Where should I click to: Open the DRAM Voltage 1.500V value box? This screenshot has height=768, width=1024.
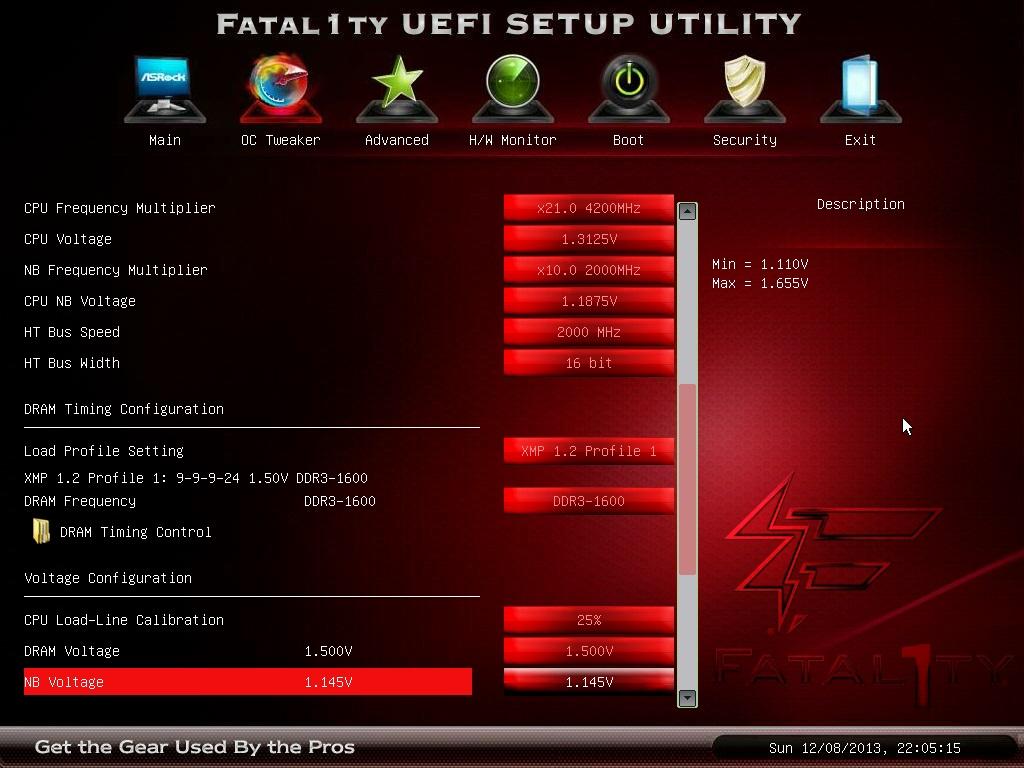pyautogui.click(x=588, y=651)
